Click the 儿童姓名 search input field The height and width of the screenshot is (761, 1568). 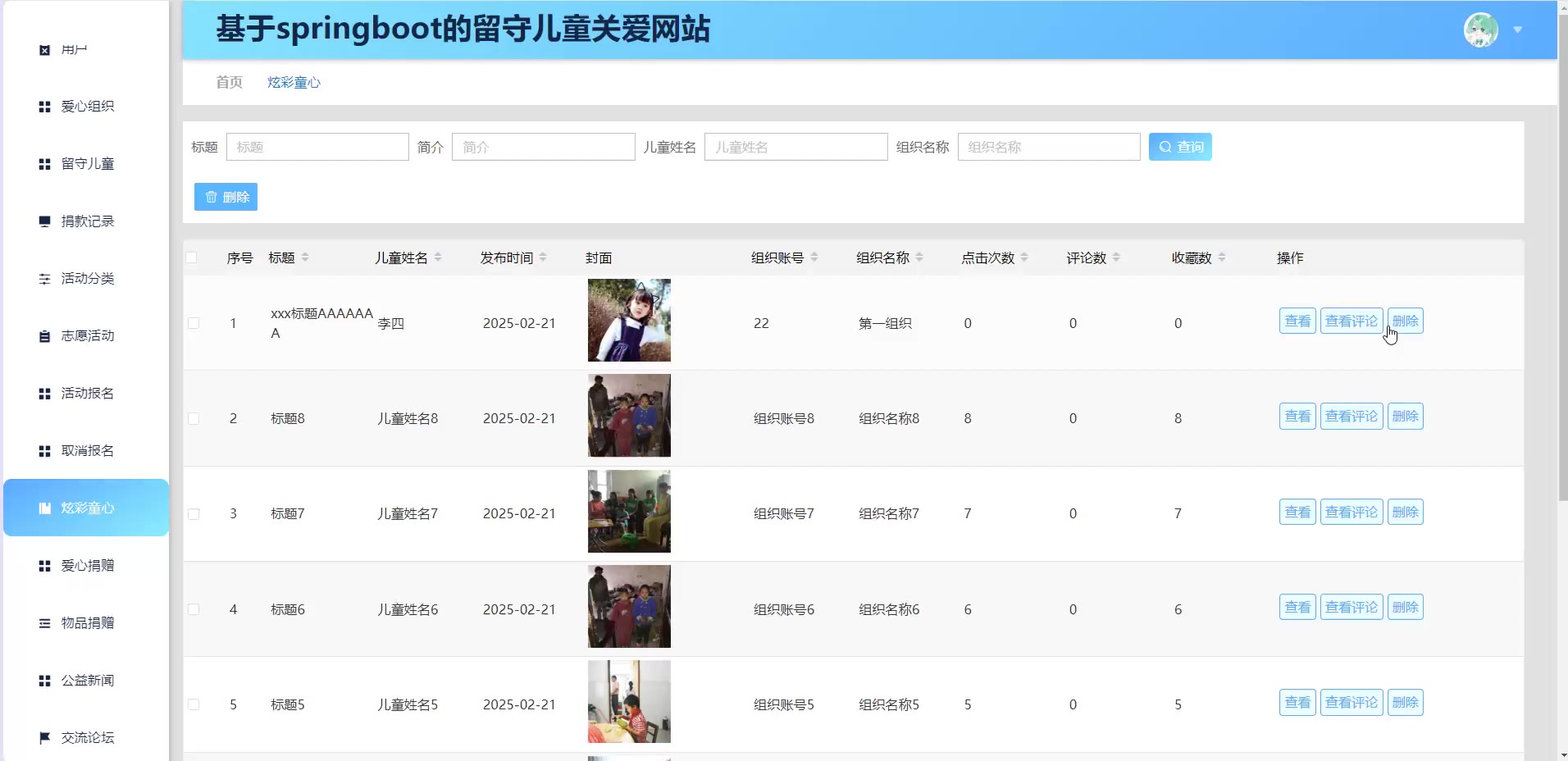795,147
